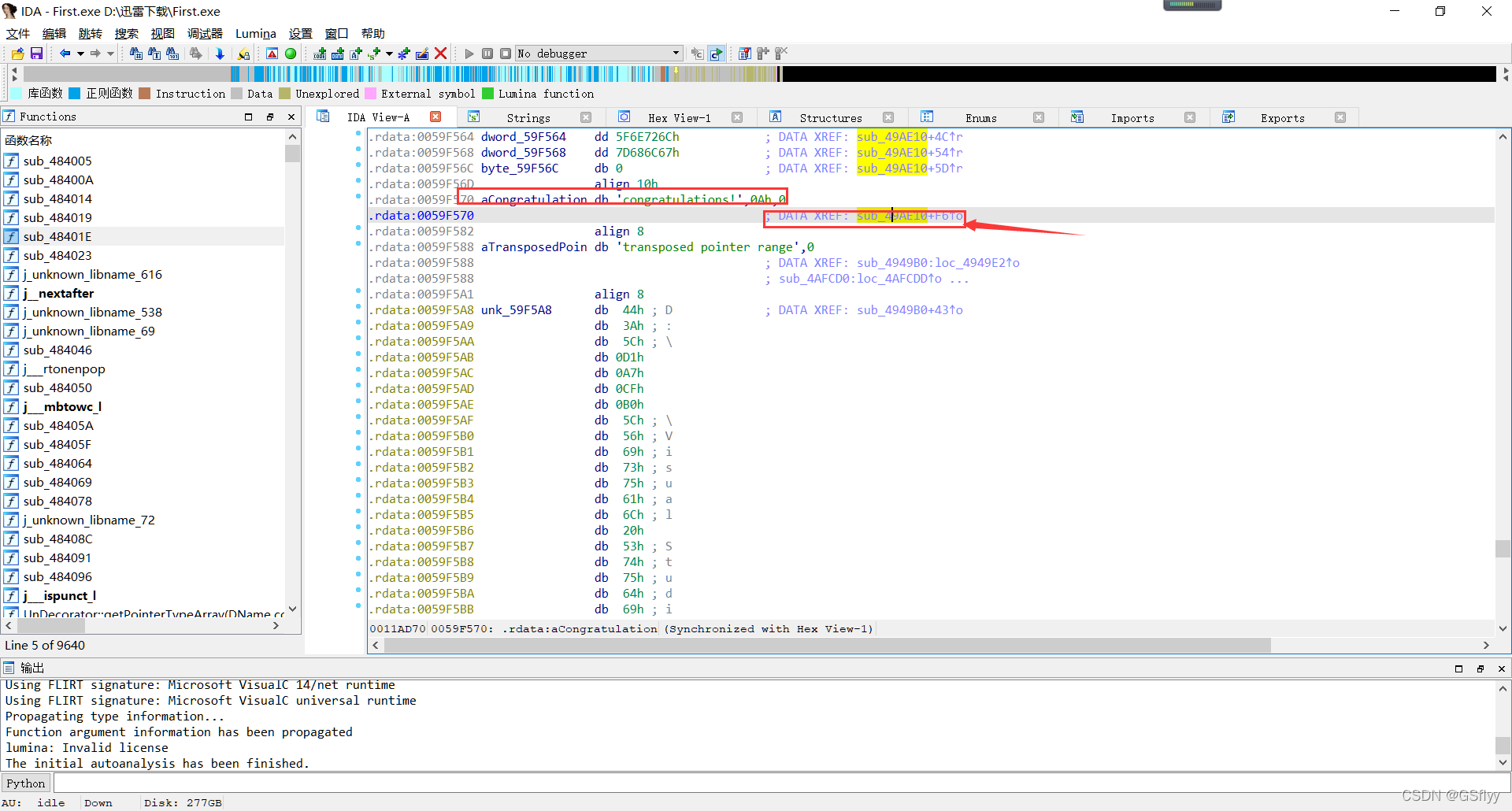Viewport: 1512px width, 811px height.
Task: Save the database with the floppy icon
Action: (36, 54)
